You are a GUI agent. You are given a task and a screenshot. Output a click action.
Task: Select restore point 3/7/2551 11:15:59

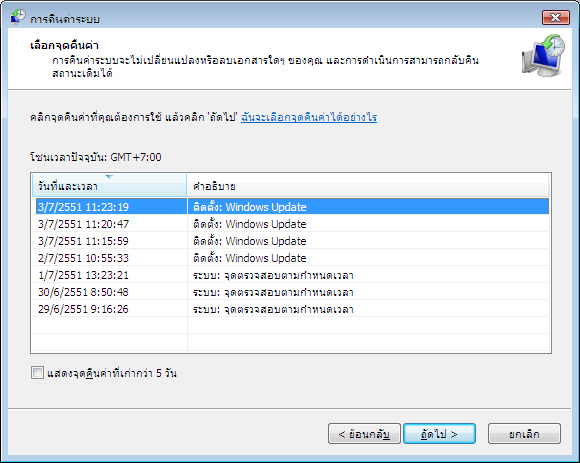pos(292,241)
